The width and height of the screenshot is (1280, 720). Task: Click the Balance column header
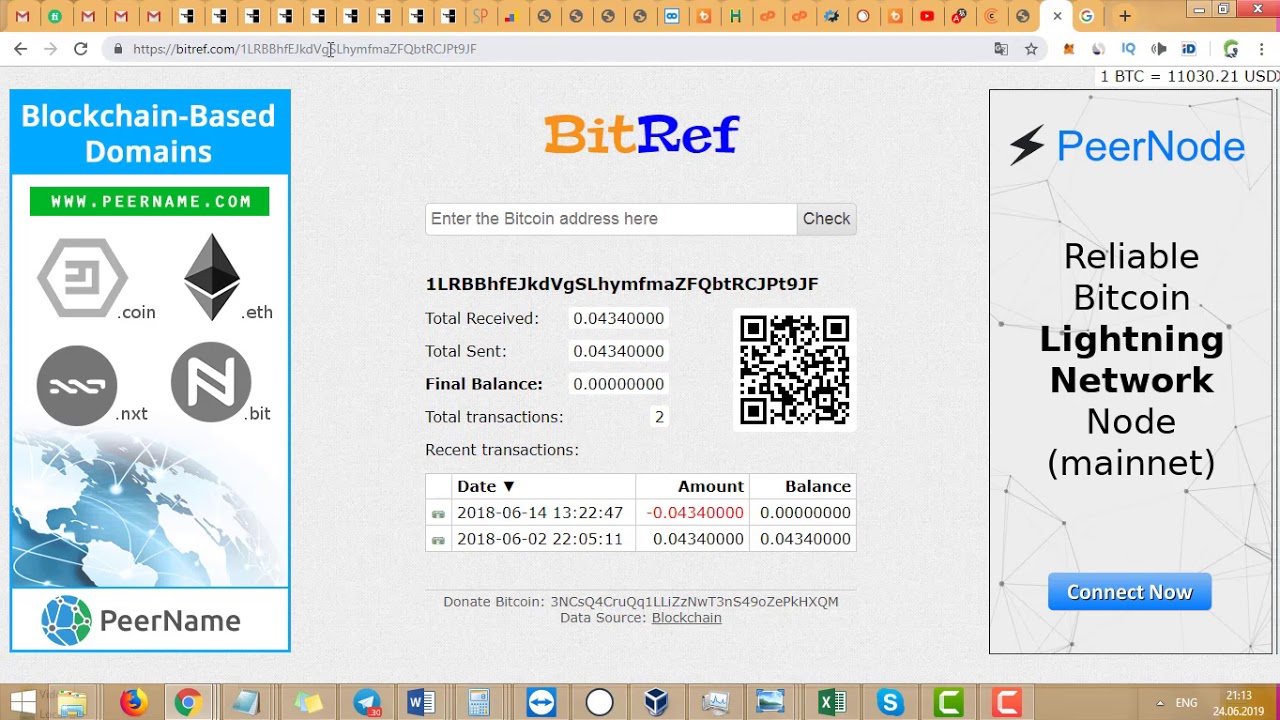click(817, 486)
